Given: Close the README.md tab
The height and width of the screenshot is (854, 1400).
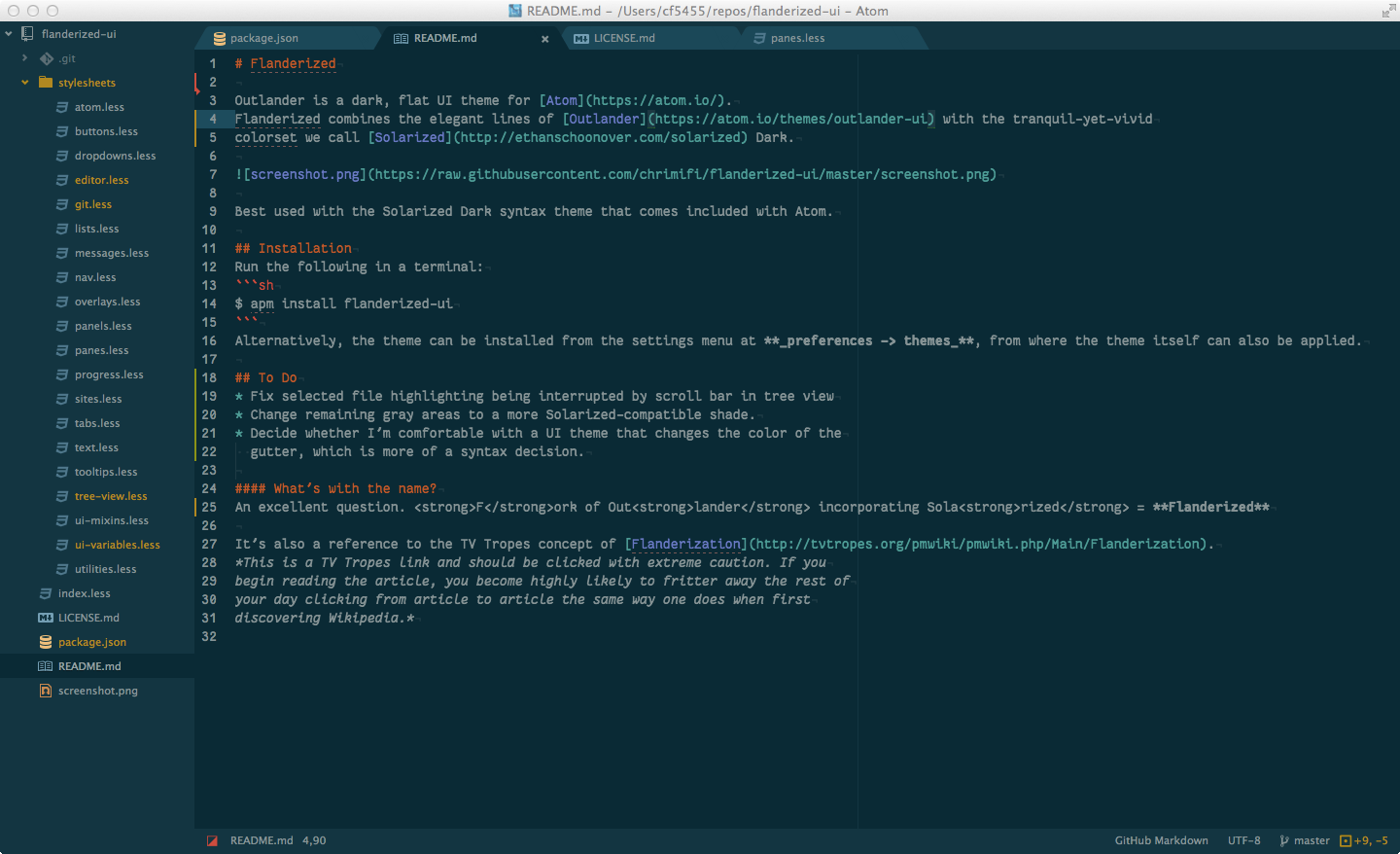Looking at the screenshot, I should click(544, 39).
